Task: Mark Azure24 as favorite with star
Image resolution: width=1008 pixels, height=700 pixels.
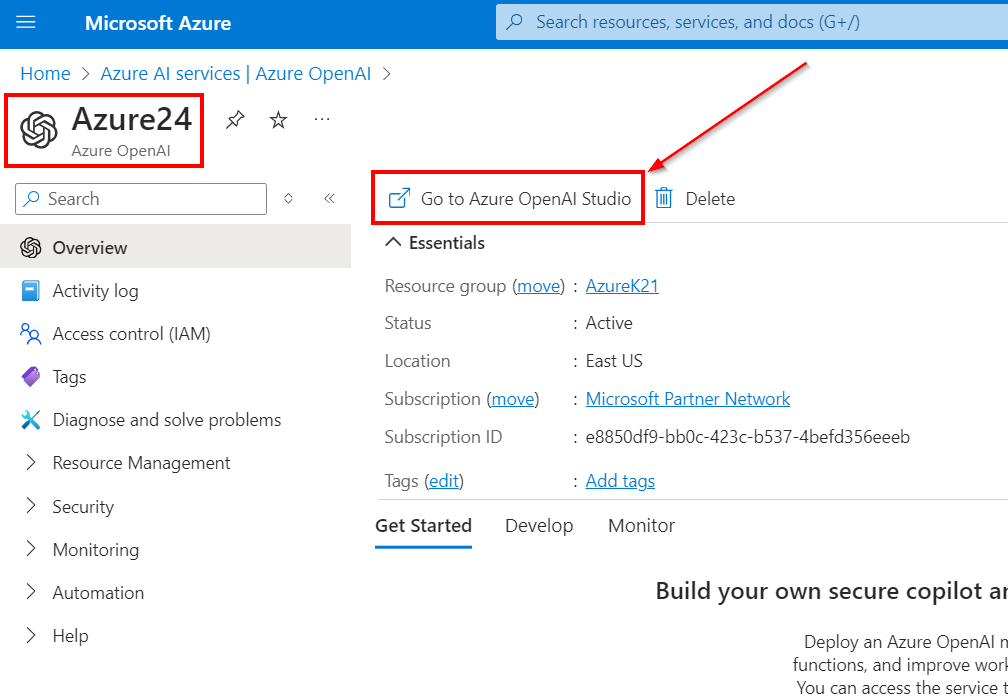Action: click(279, 120)
